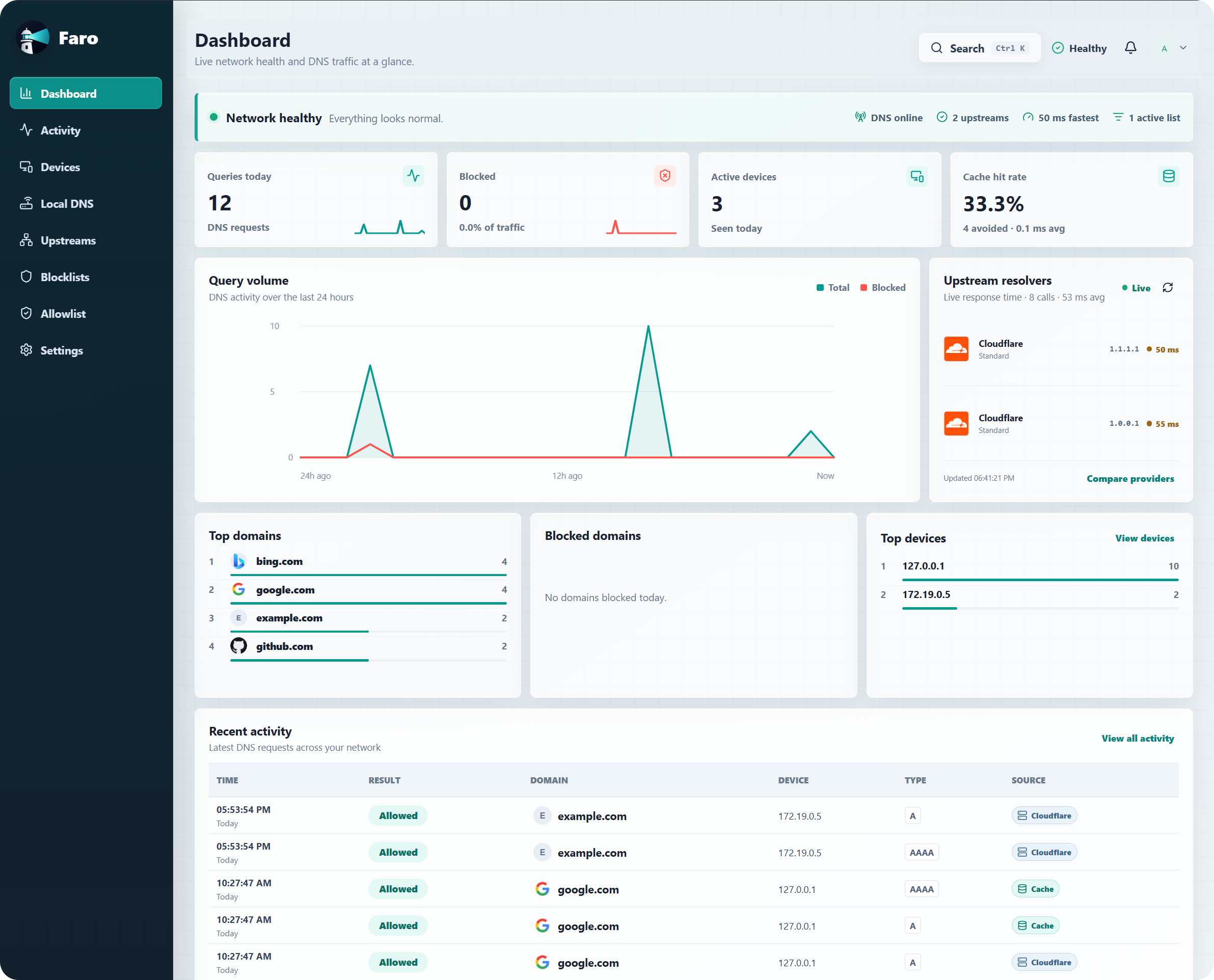Click Updated 06:41:21 PM timestamp
Screen dimensions: 1214x980
click(x=979, y=478)
